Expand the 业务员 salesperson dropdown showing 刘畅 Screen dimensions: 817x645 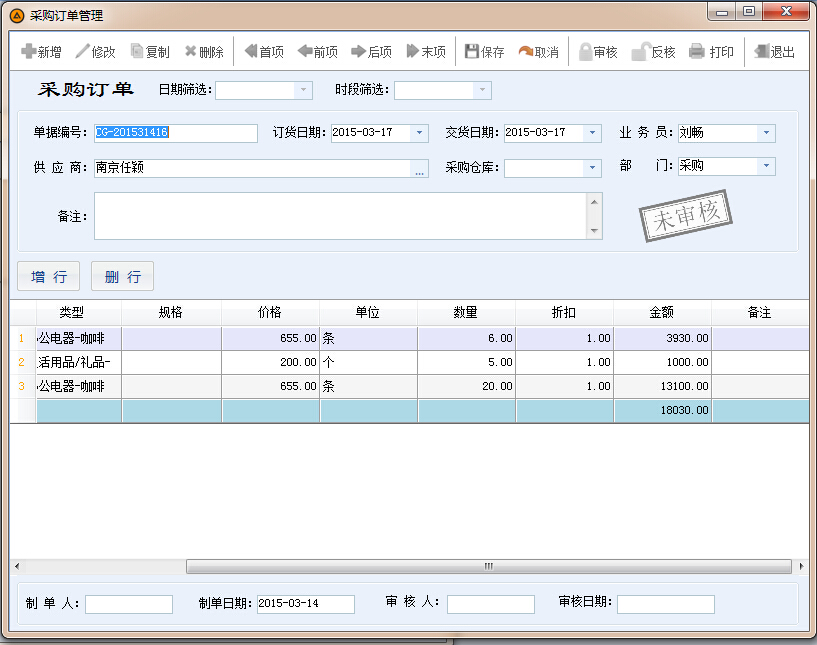766,132
